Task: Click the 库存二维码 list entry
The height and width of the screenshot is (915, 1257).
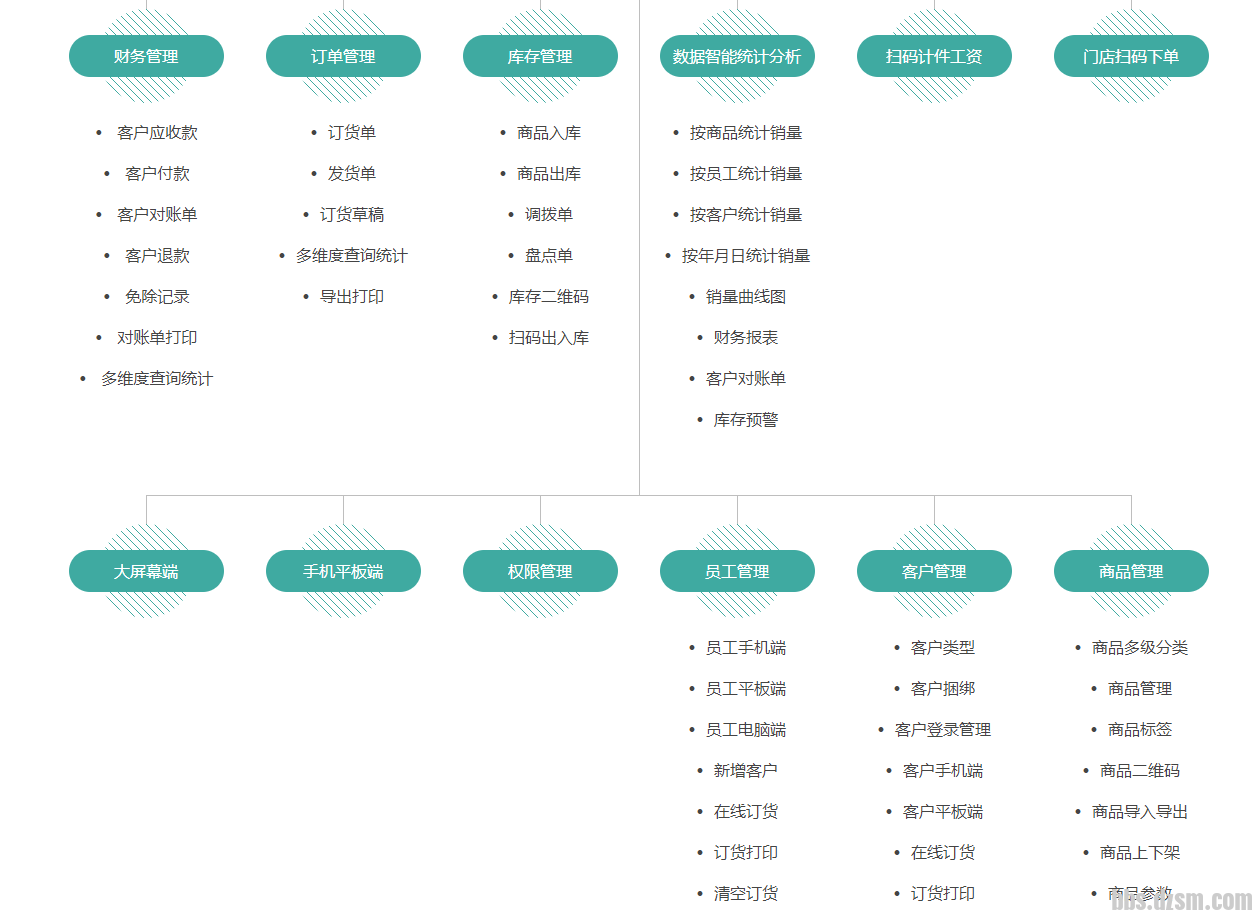Action: pyautogui.click(x=548, y=297)
